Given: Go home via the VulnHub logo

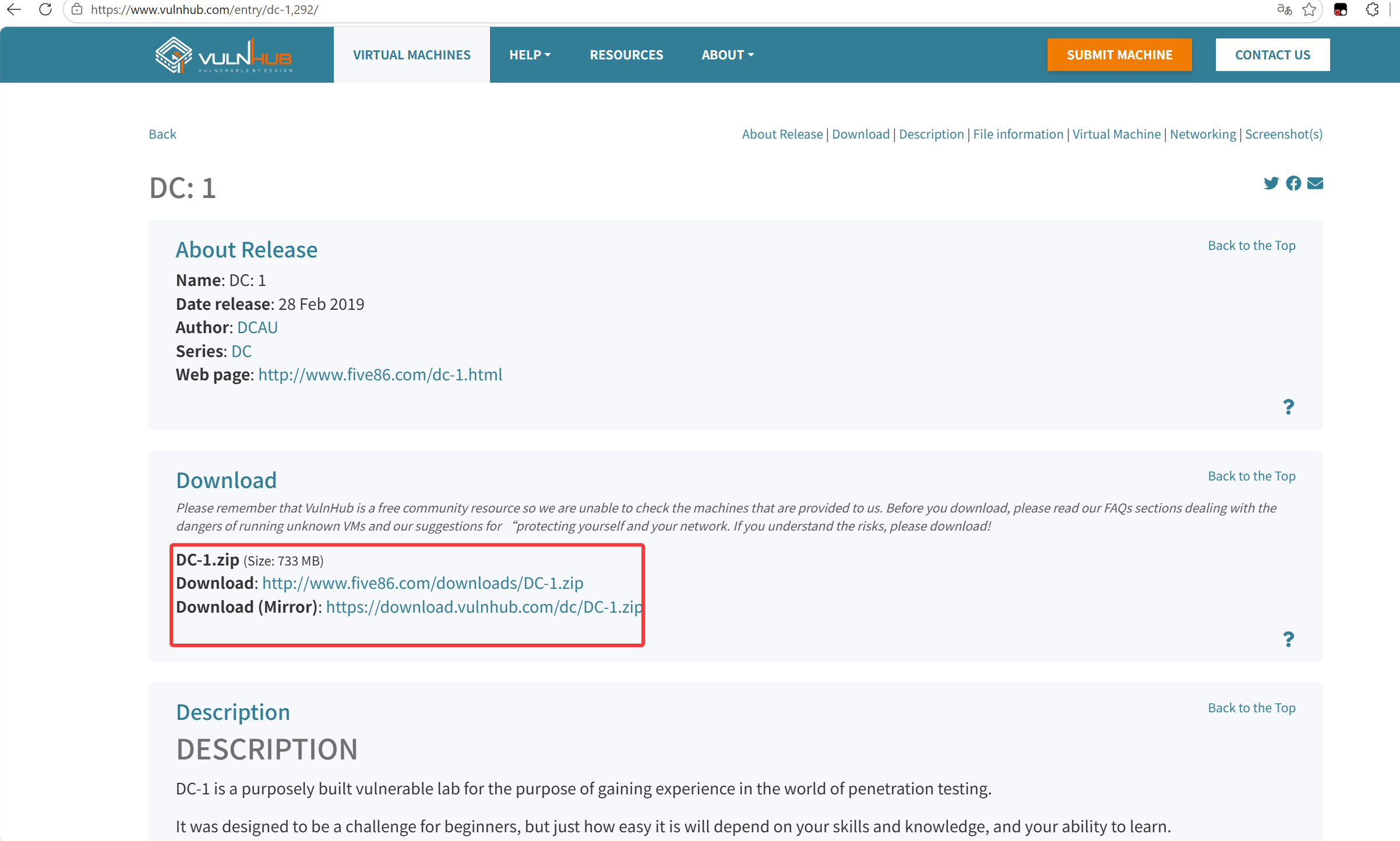Looking at the screenshot, I should click(x=224, y=55).
